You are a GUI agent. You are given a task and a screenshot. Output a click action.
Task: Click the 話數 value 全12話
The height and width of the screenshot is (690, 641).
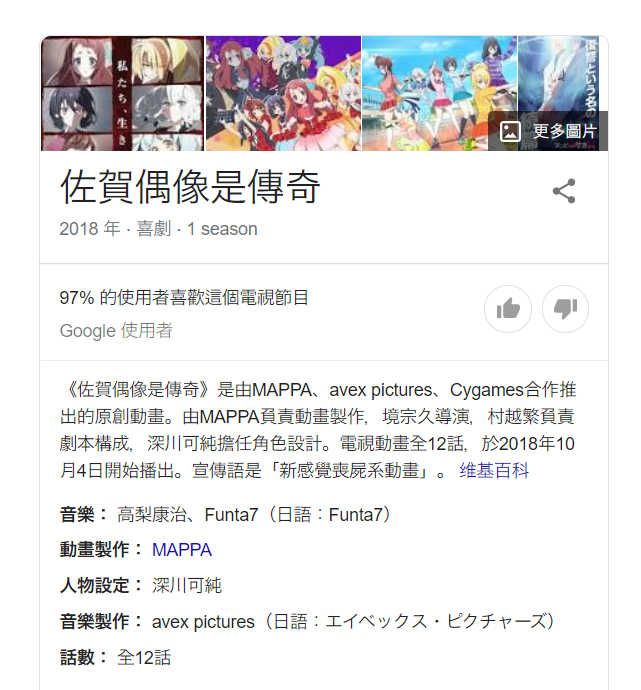(x=144, y=657)
